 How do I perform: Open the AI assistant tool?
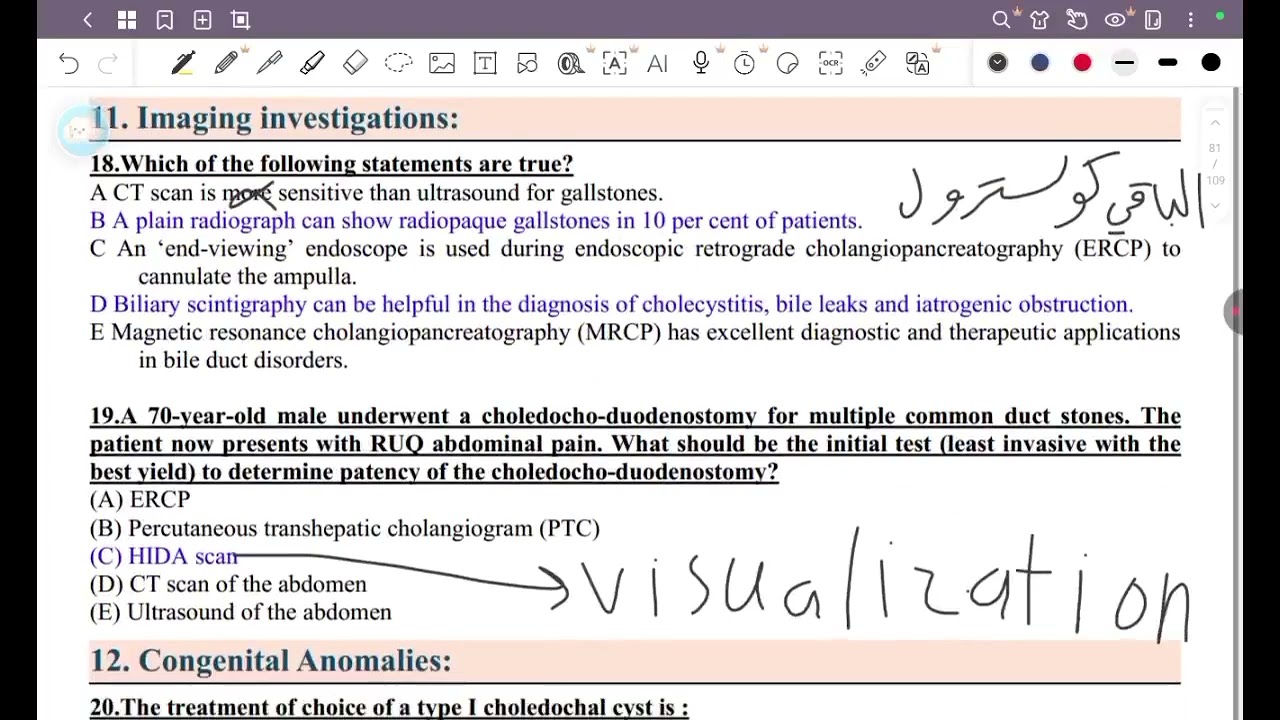[657, 64]
